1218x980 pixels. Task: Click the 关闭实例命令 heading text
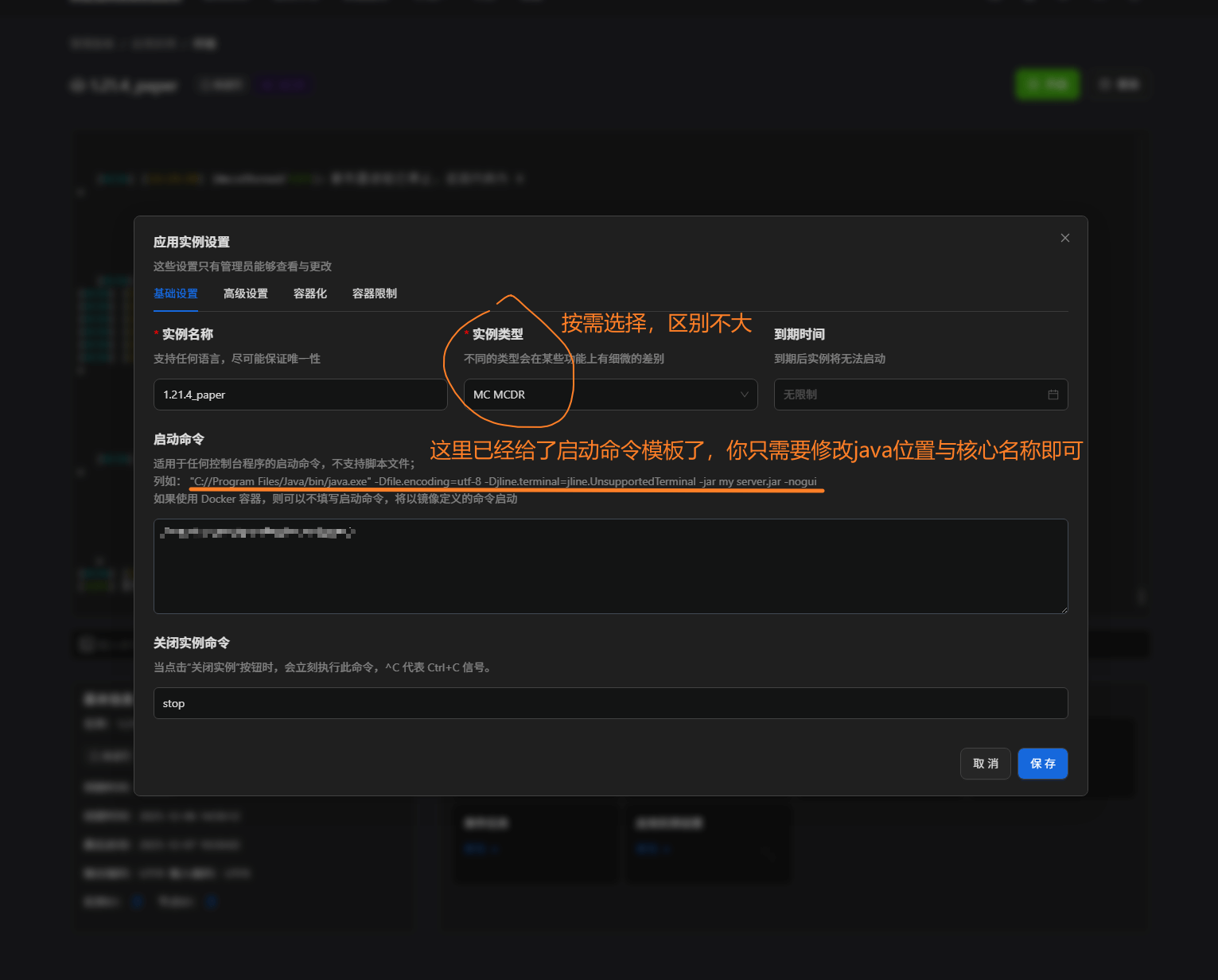pyautogui.click(x=192, y=643)
